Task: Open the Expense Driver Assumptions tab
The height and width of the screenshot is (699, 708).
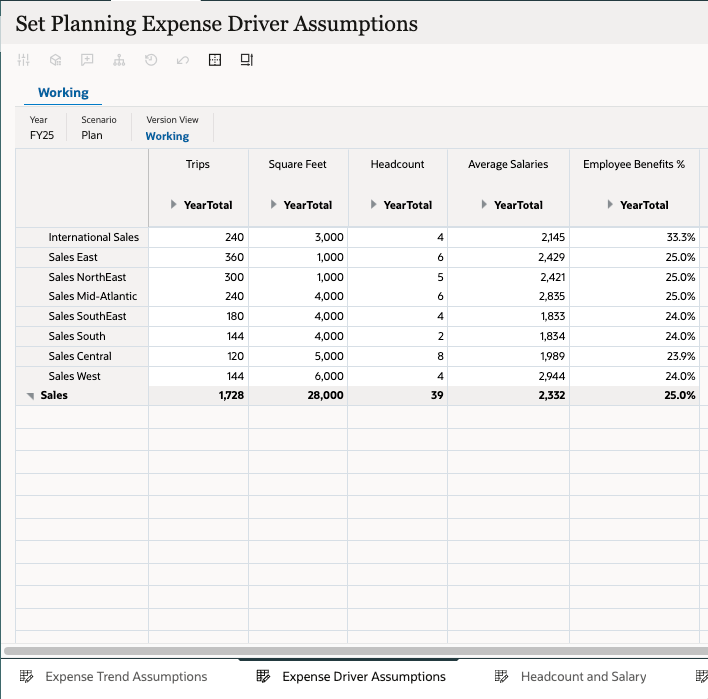Action: coord(363,676)
